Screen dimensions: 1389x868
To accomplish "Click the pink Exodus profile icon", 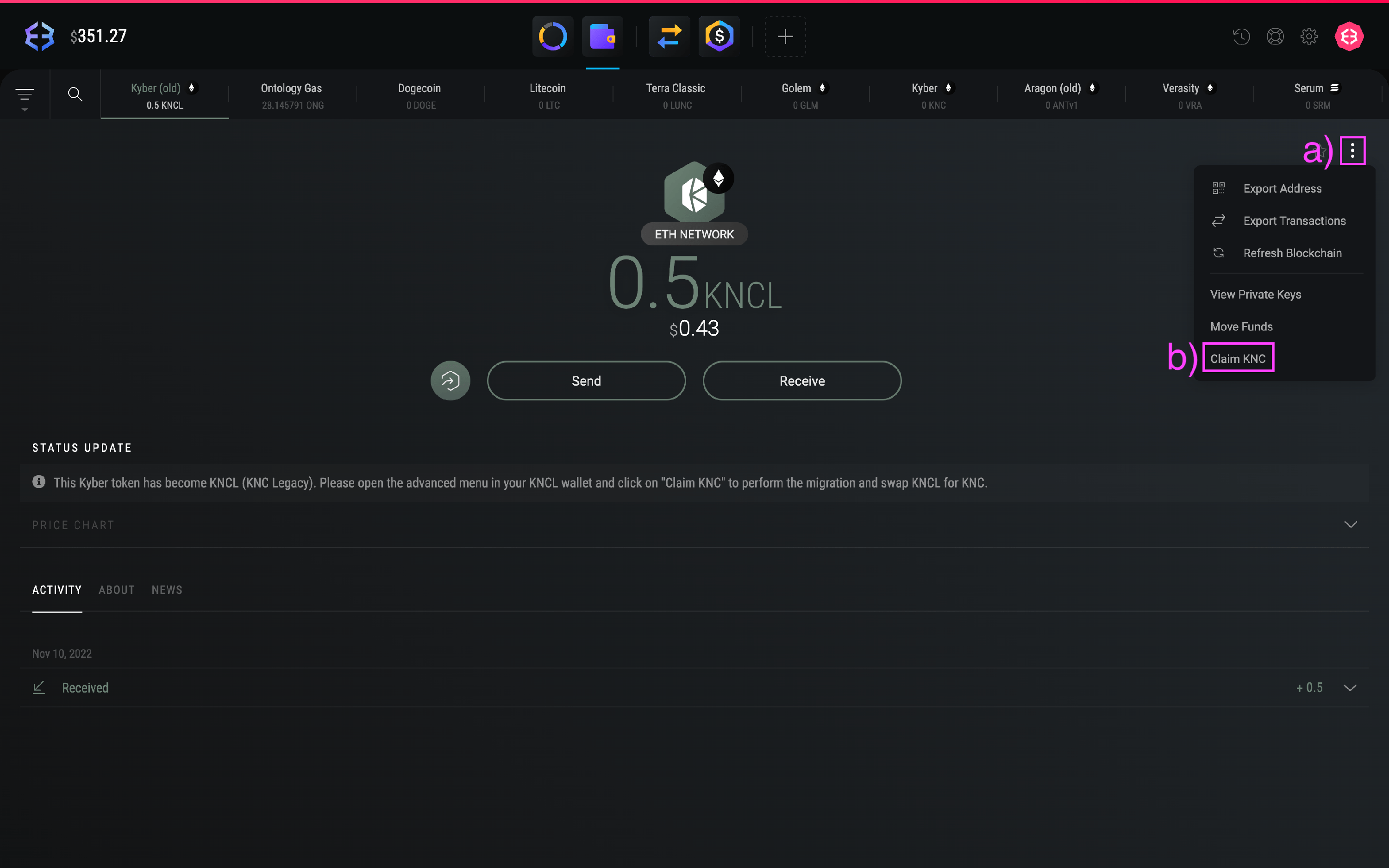I will pyautogui.click(x=1349, y=37).
